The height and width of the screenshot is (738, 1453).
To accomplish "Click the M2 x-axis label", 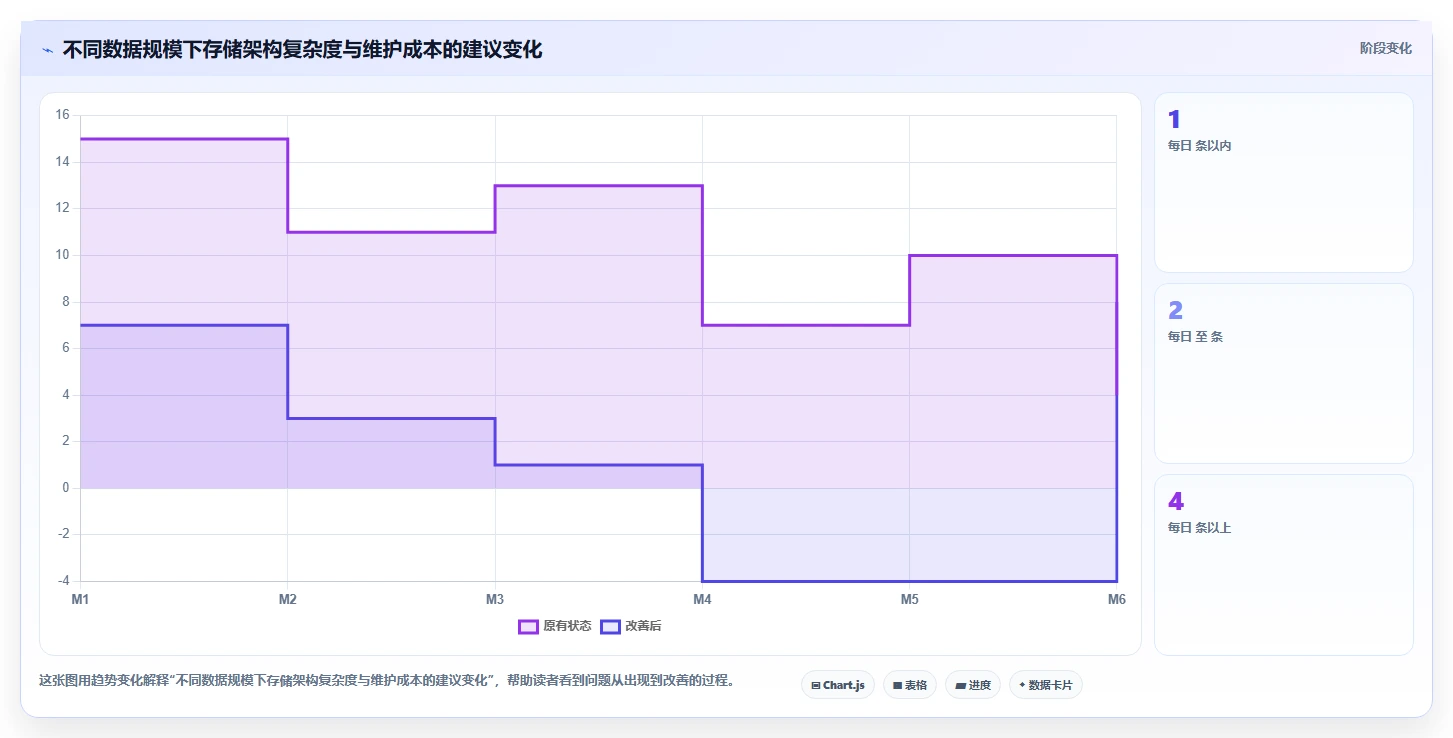I will (287, 599).
